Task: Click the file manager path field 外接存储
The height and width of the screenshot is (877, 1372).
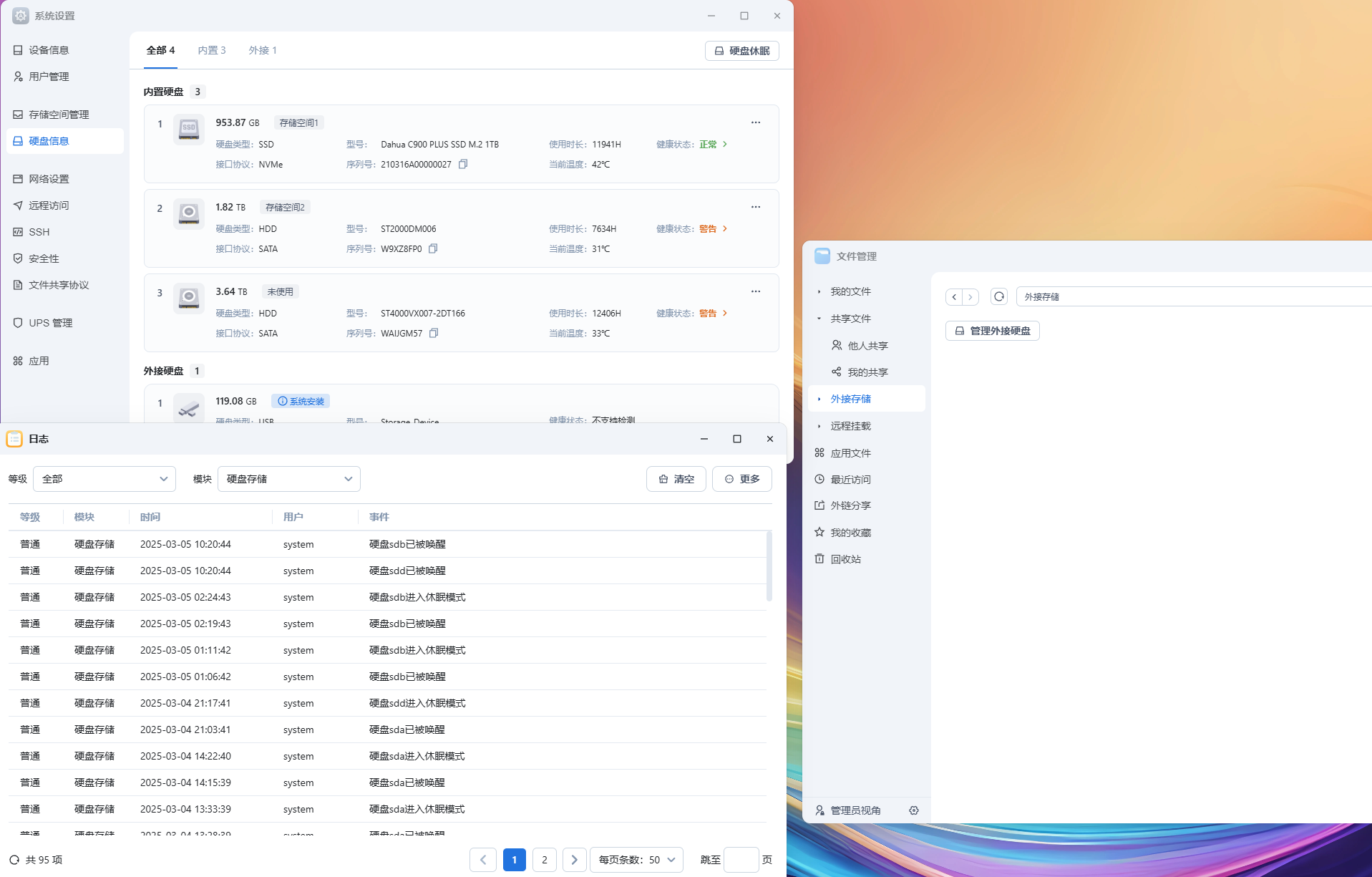Action: (x=1194, y=296)
